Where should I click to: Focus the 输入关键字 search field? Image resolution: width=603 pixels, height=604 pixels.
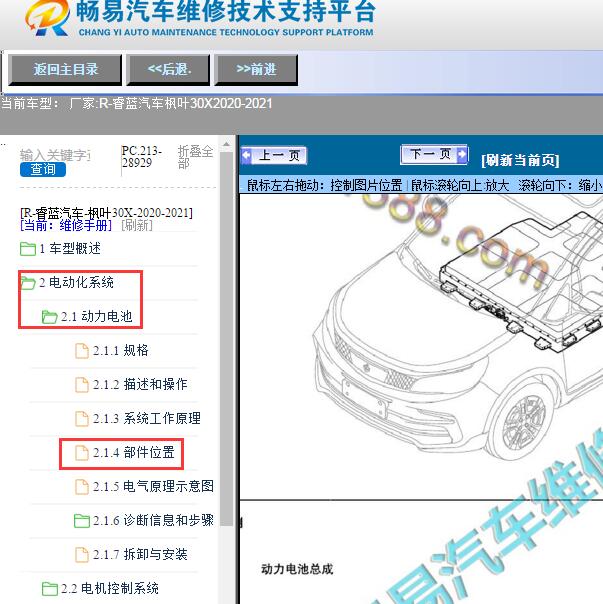tap(55, 155)
